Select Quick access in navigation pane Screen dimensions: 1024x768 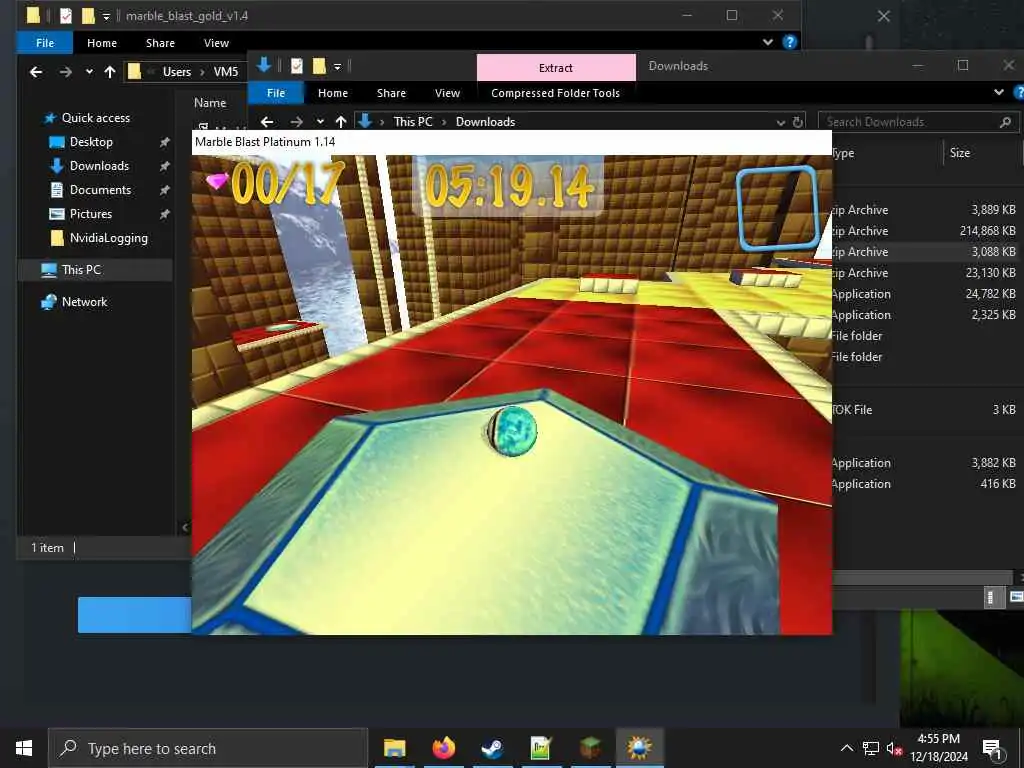click(95, 118)
